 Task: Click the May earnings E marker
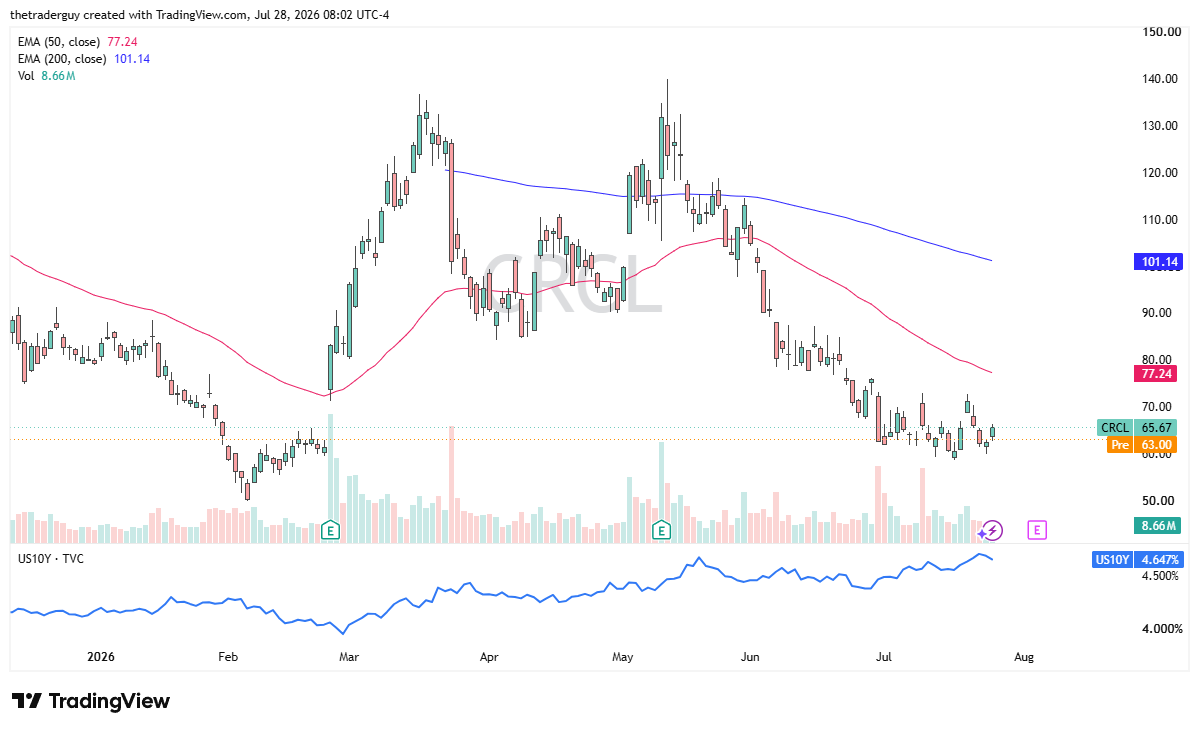[661, 530]
